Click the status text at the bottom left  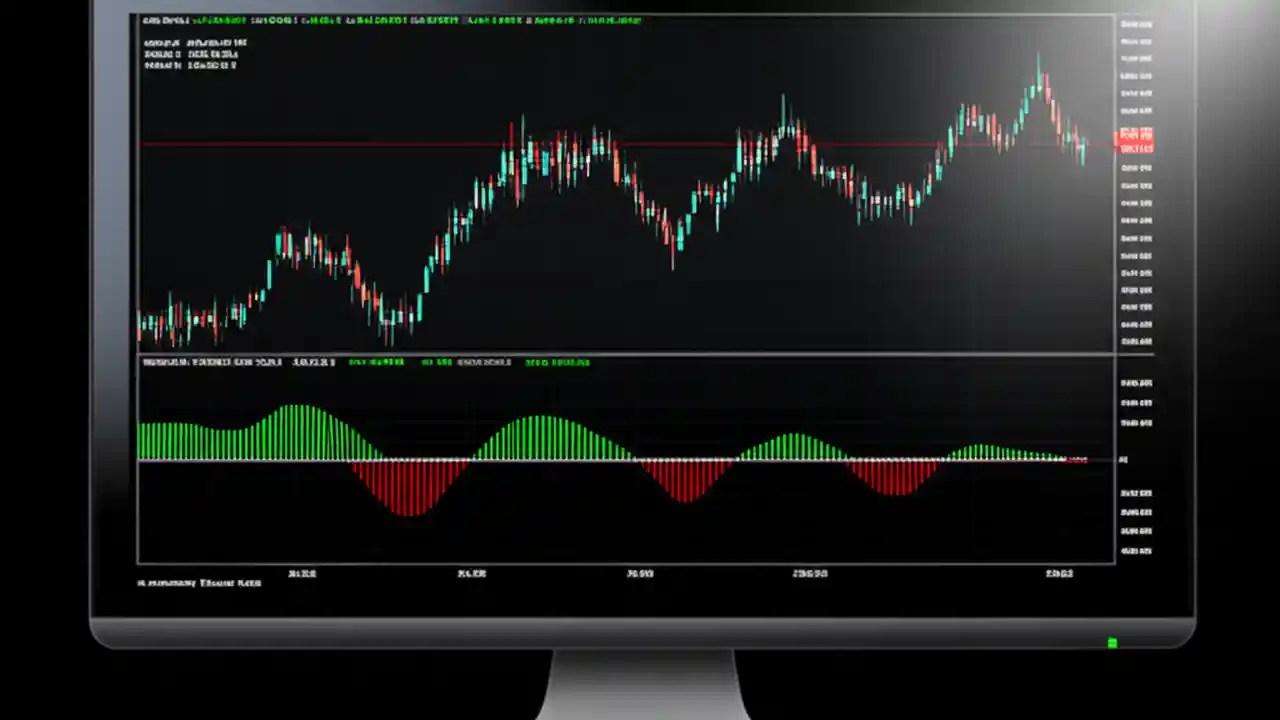click(x=200, y=583)
